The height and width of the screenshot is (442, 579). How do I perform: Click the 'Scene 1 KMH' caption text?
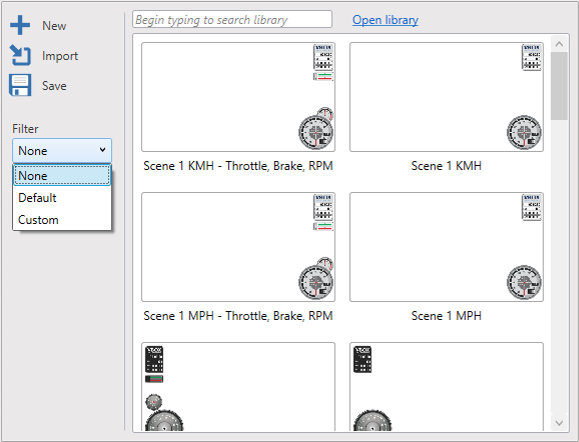446,166
